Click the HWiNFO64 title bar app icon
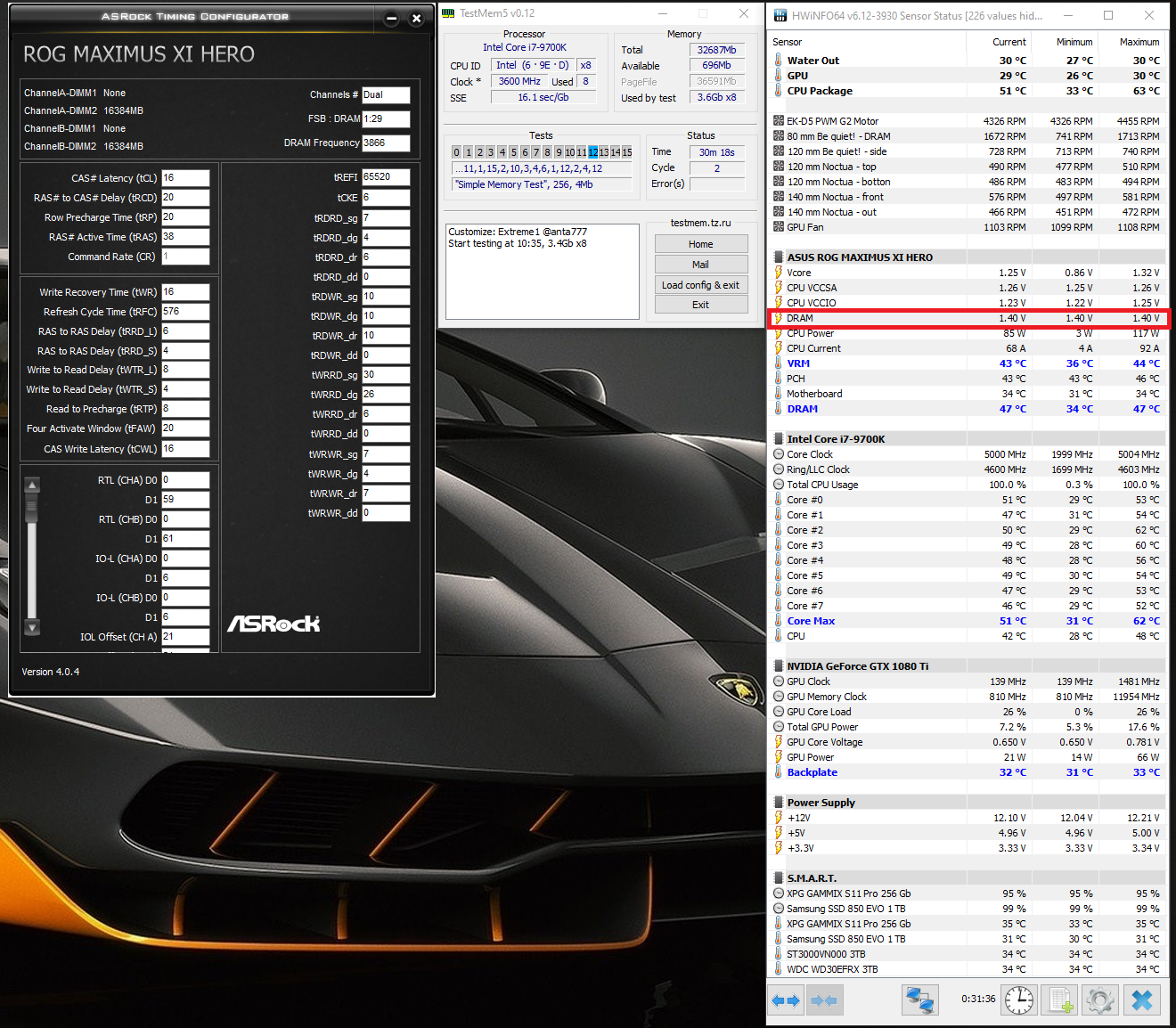The height and width of the screenshot is (1028, 1176). tap(780, 15)
